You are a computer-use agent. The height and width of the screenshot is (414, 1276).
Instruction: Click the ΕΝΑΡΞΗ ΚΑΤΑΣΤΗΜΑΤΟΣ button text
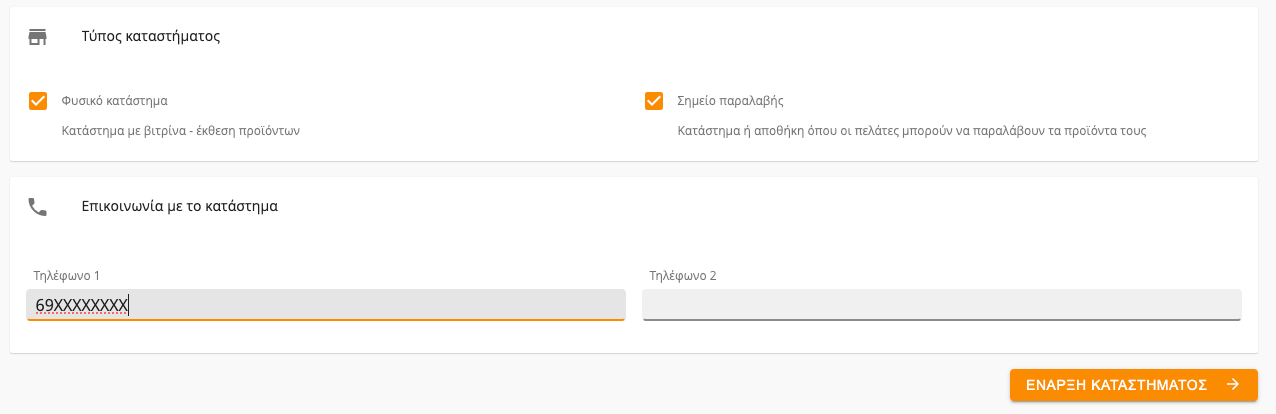[x=1117, y=384]
